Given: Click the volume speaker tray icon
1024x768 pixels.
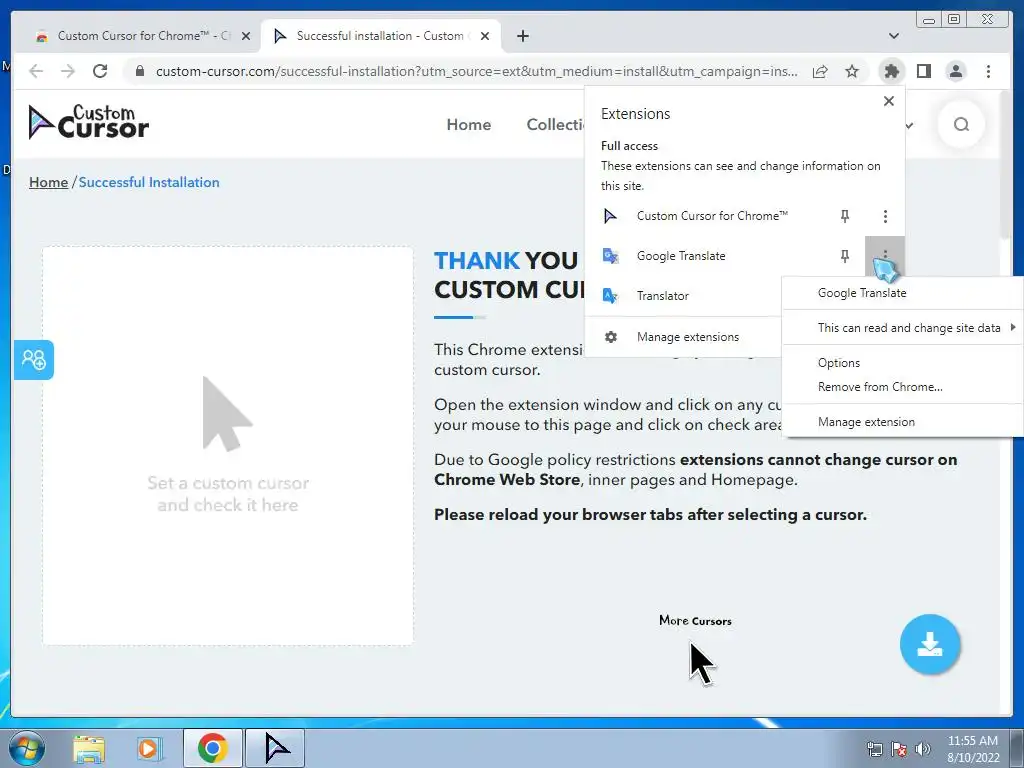Looking at the screenshot, I should 923,749.
